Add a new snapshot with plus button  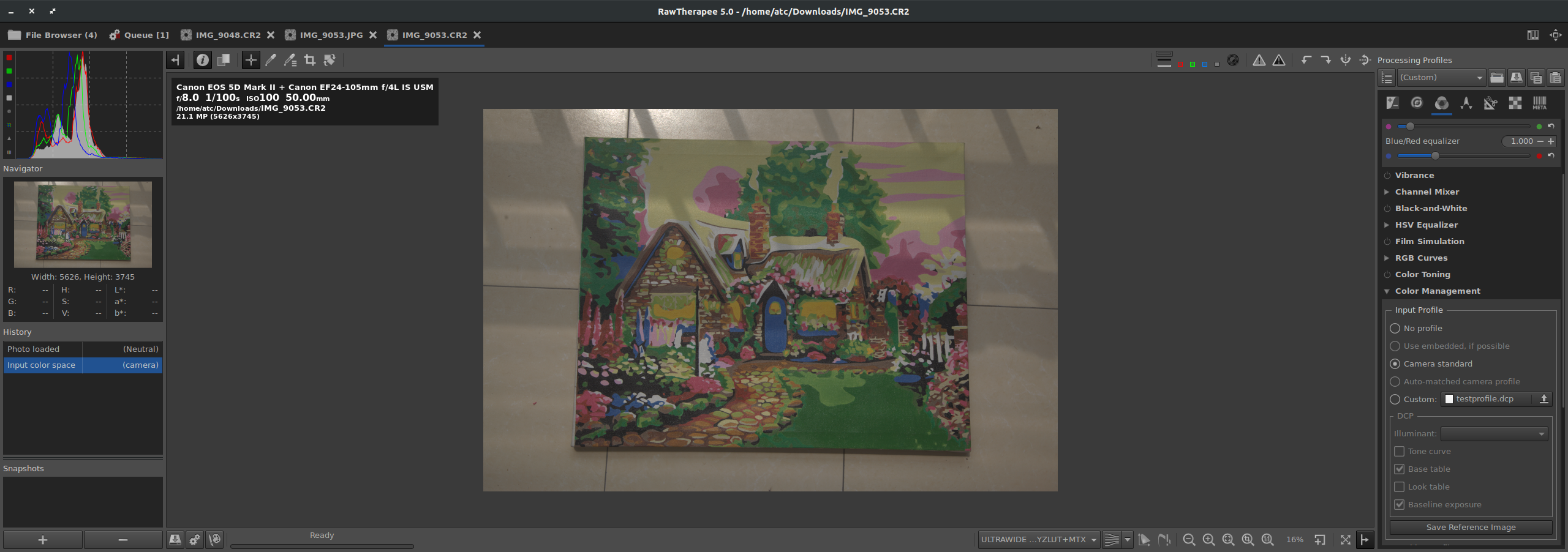[x=42, y=540]
